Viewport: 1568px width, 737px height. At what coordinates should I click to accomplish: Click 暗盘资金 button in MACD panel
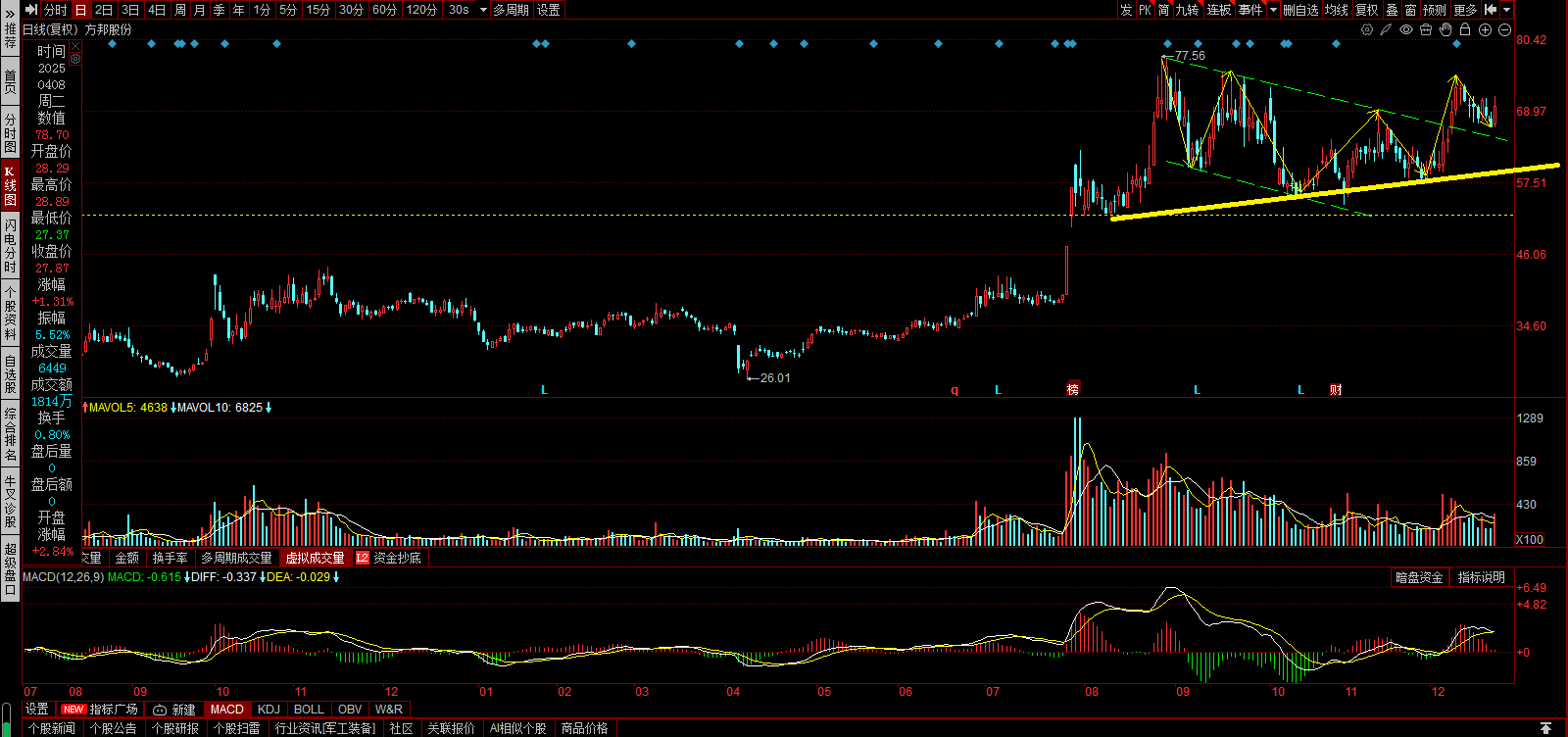coord(1419,577)
